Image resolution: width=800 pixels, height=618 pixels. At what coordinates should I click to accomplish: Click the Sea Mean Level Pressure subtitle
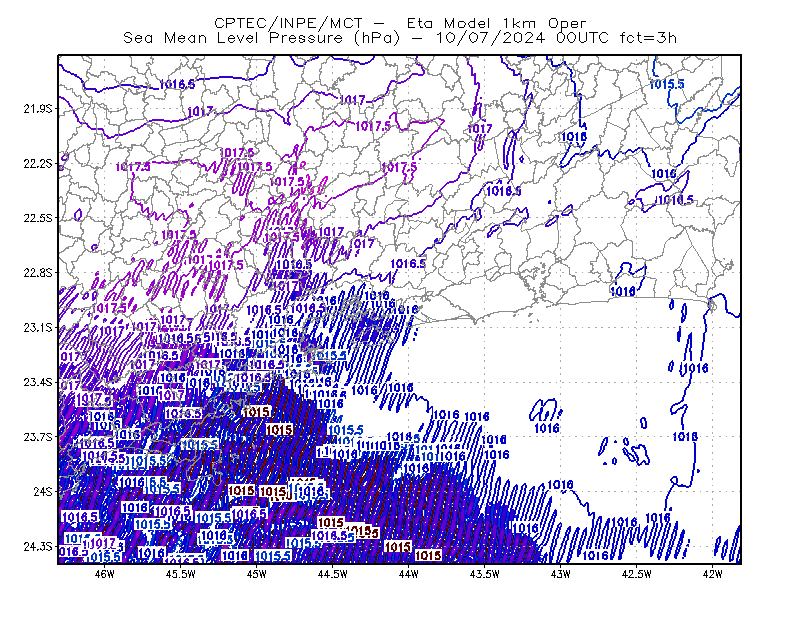[x=400, y=38]
